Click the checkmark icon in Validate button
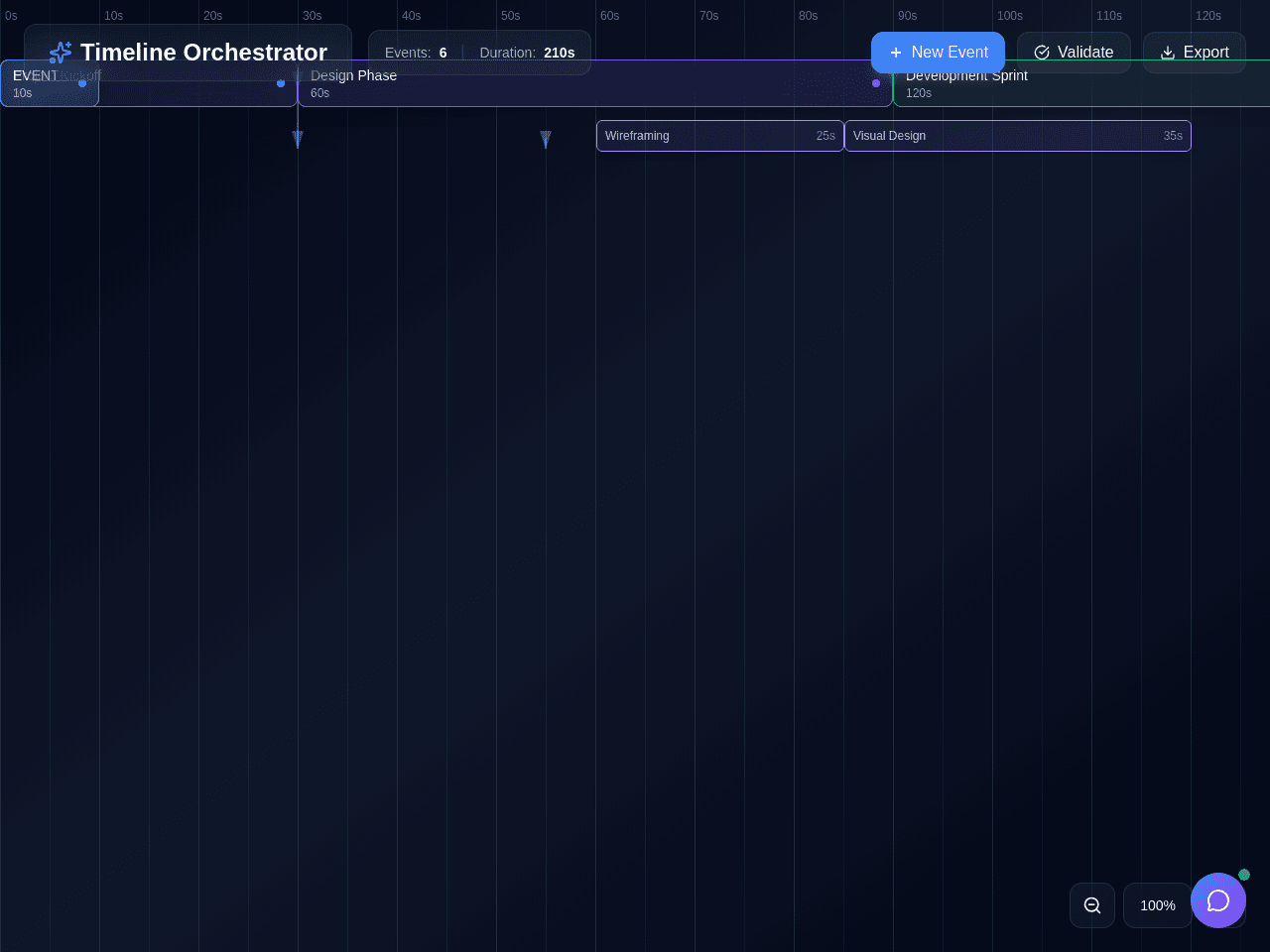This screenshot has height=952, width=1270. click(1042, 53)
